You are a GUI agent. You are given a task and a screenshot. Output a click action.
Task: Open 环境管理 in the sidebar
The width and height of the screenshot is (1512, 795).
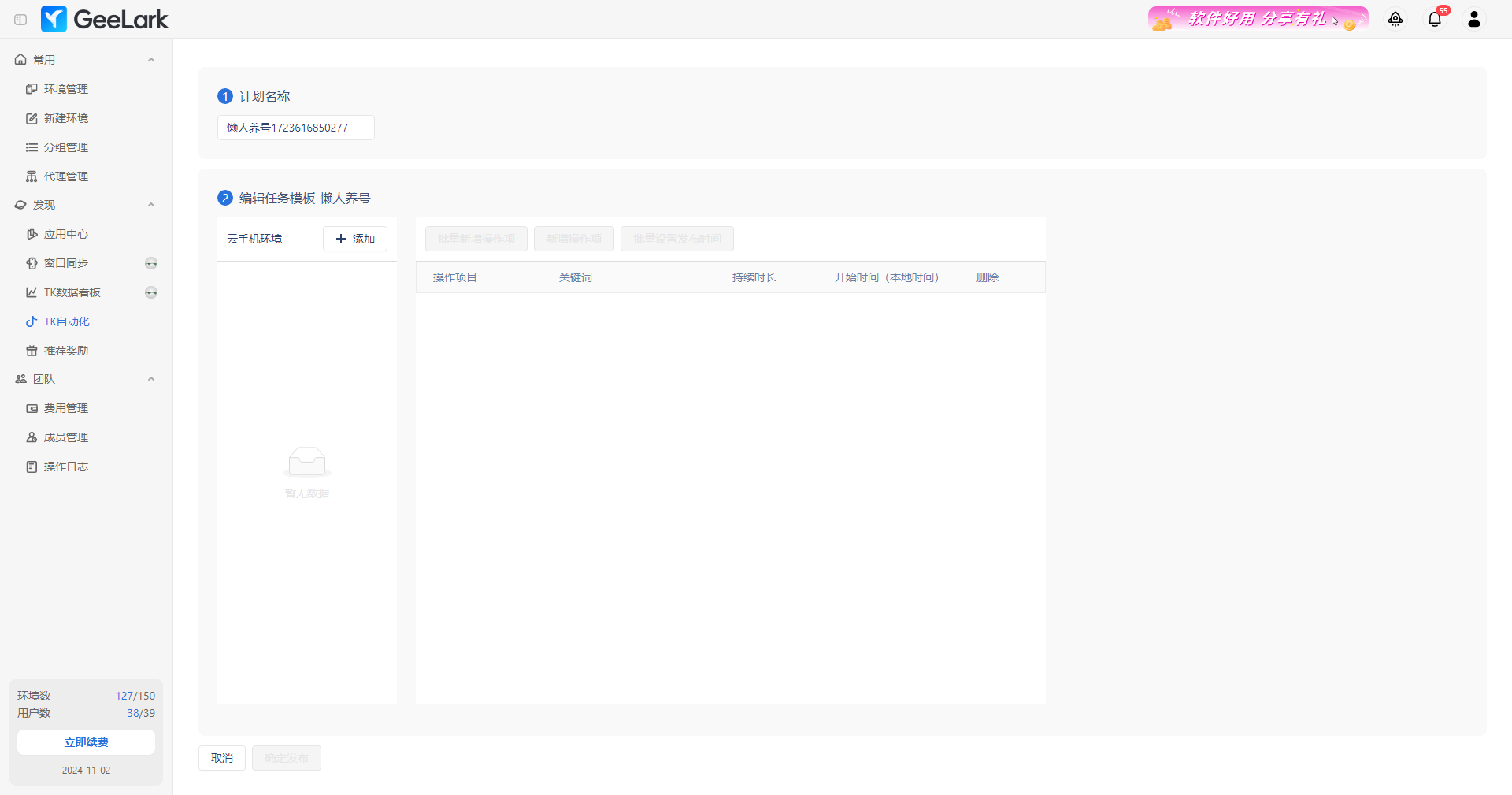click(x=66, y=89)
